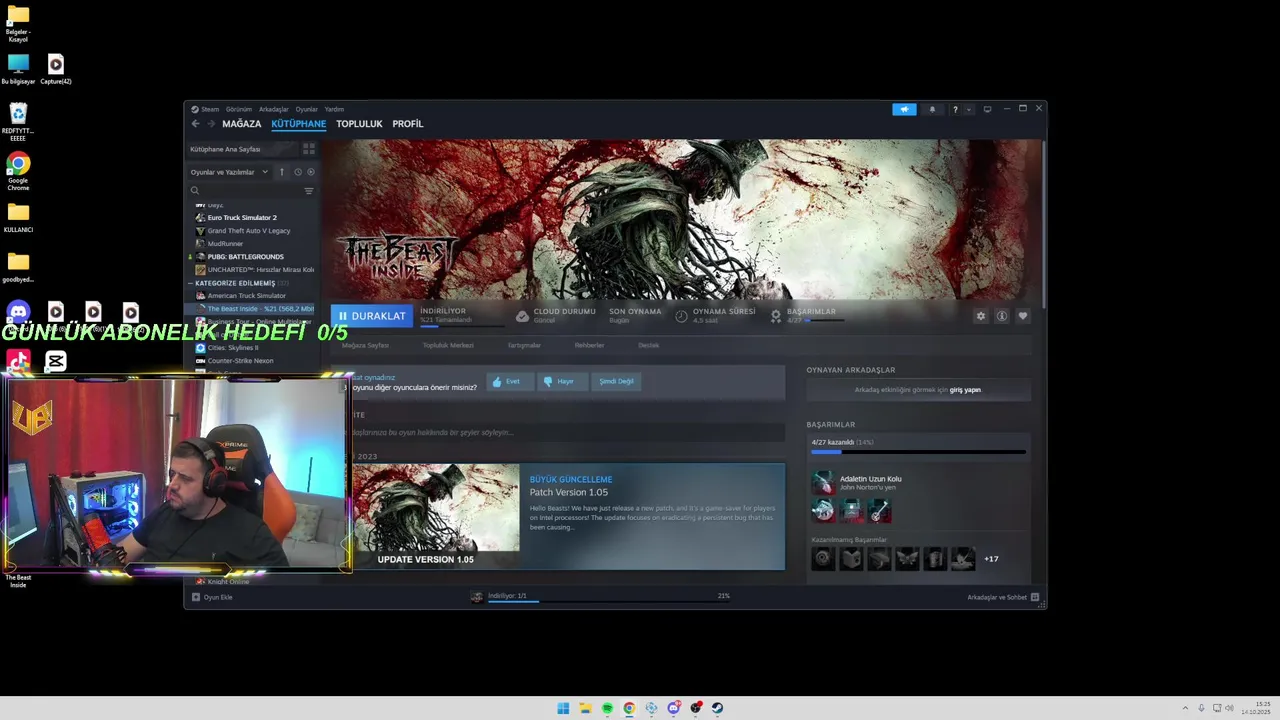The image size is (1280, 720).
Task: Click the Hayır thumbs-down button
Action: point(561,381)
